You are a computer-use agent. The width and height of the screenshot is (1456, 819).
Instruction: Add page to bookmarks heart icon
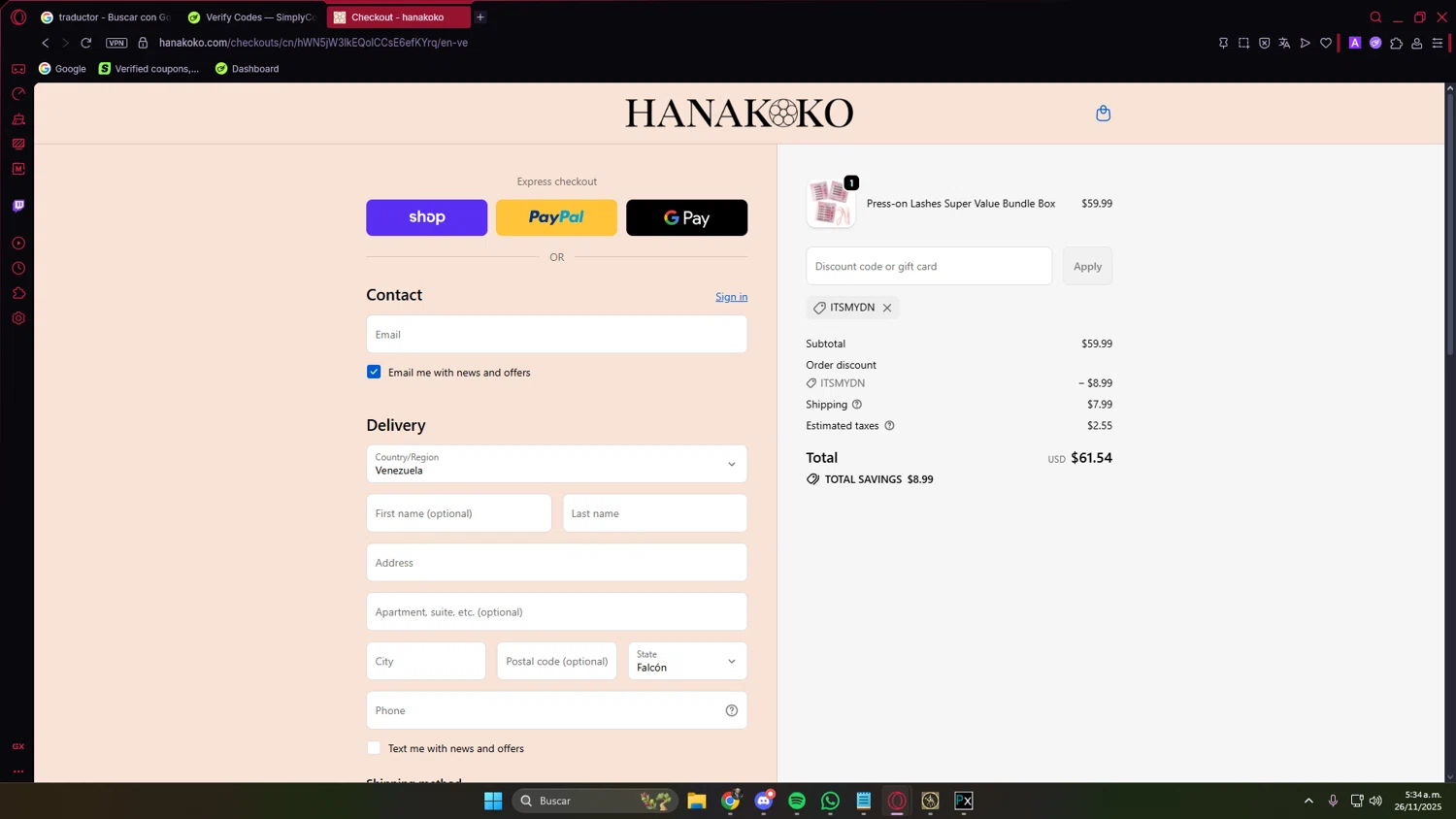[x=1326, y=43]
